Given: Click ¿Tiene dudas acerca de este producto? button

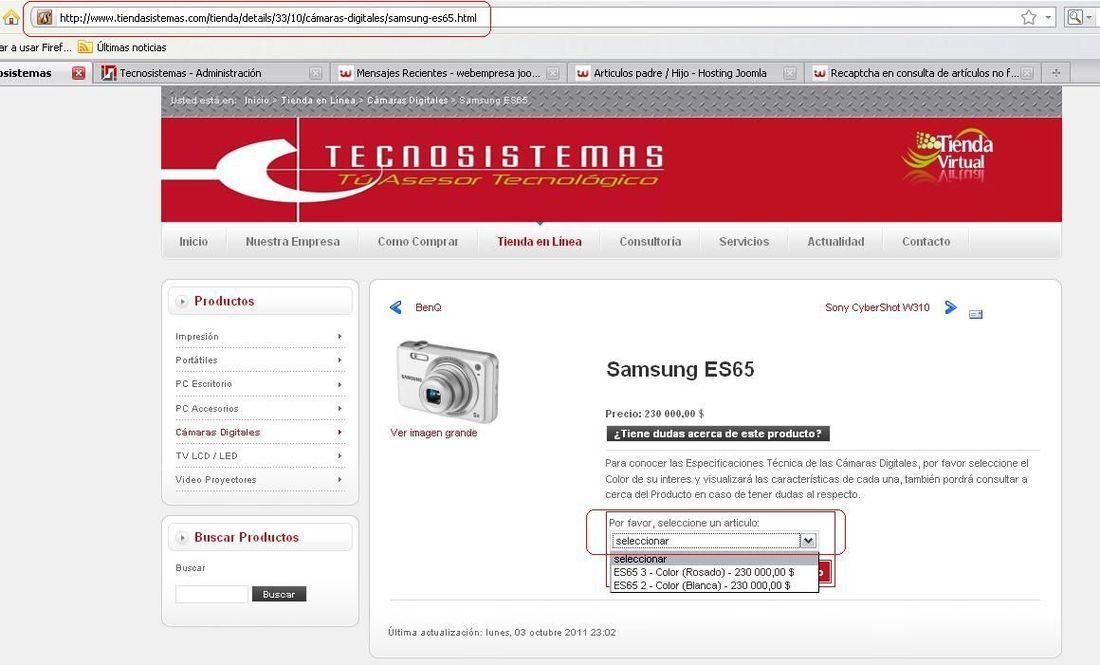Looking at the screenshot, I should tap(718, 434).
